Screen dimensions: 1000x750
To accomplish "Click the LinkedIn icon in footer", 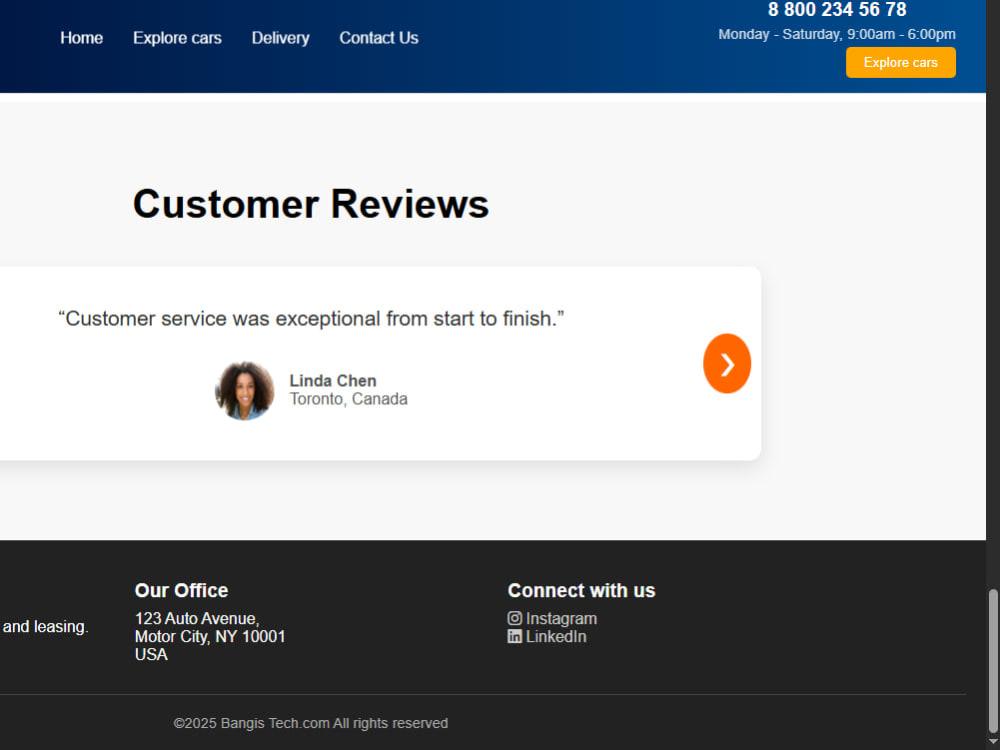I will (x=515, y=636).
